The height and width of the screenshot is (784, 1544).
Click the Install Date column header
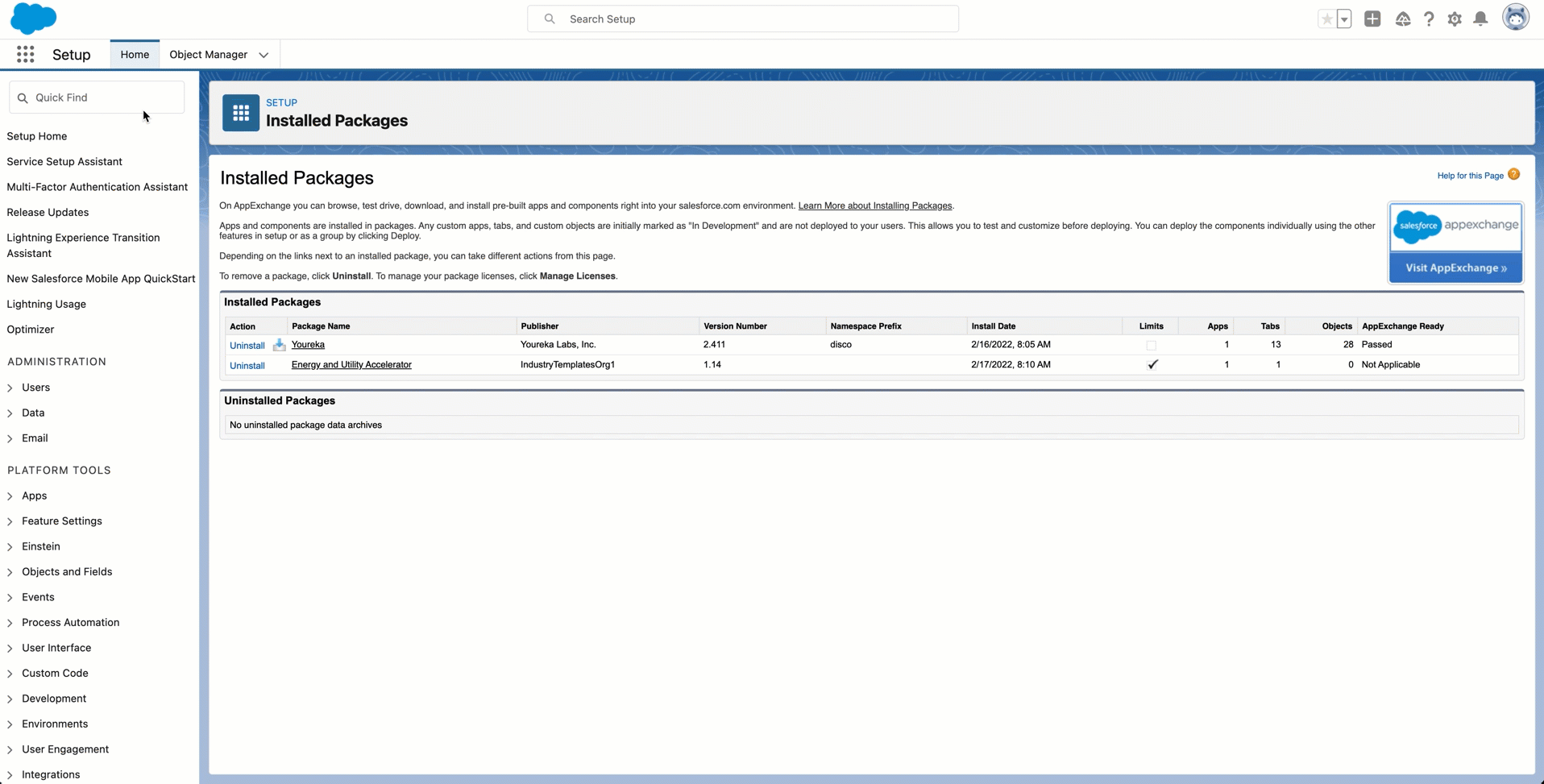point(994,326)
